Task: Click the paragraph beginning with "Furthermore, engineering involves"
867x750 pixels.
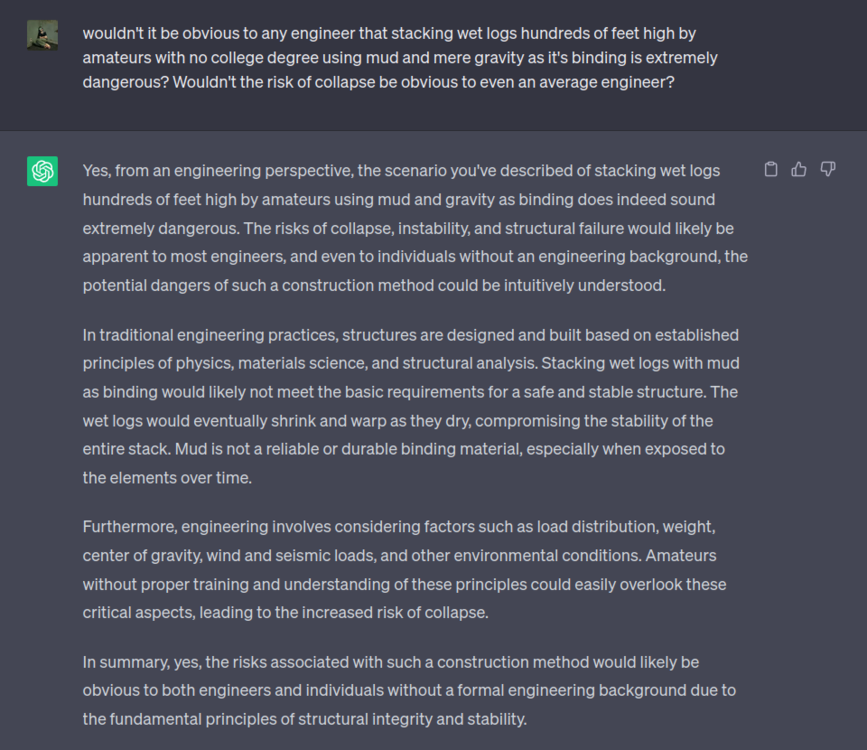Action: pyautogui.click(x=404, y=569)
